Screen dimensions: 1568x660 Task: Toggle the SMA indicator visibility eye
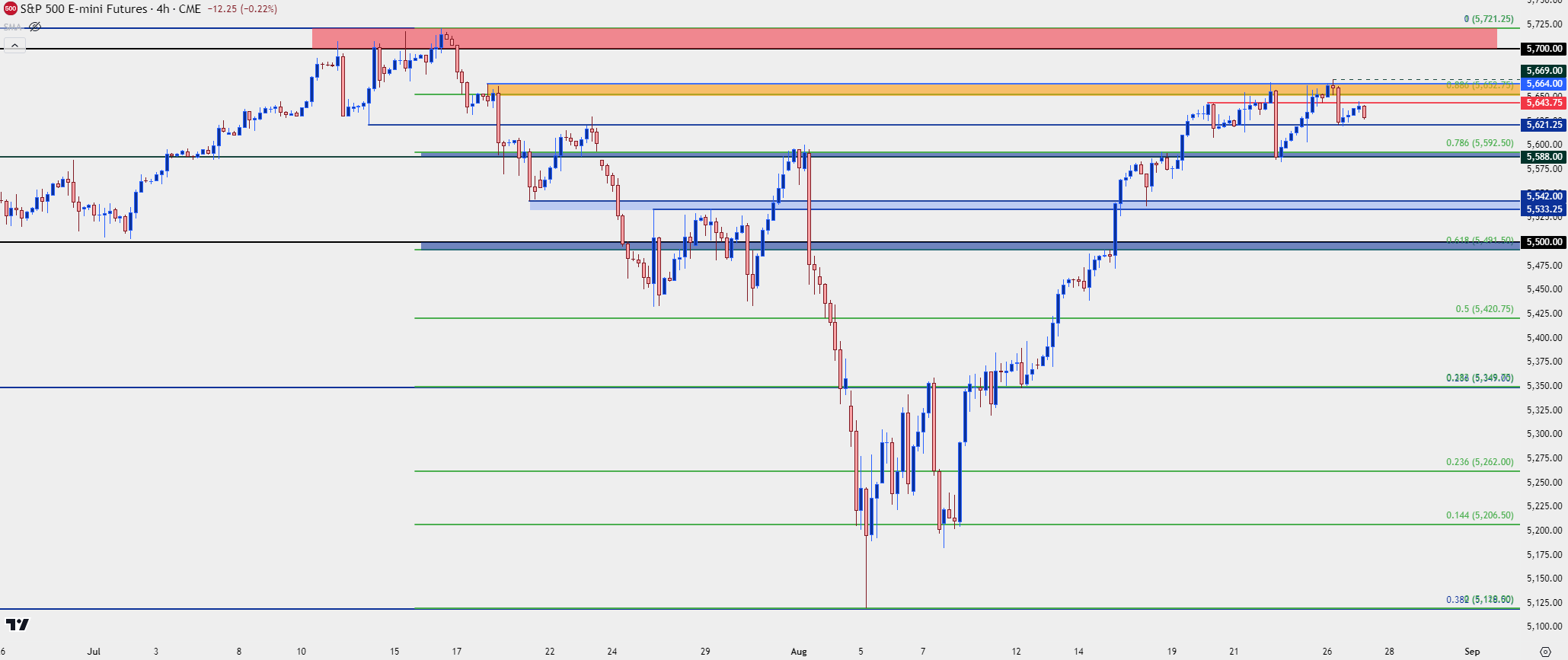(35, 27)
